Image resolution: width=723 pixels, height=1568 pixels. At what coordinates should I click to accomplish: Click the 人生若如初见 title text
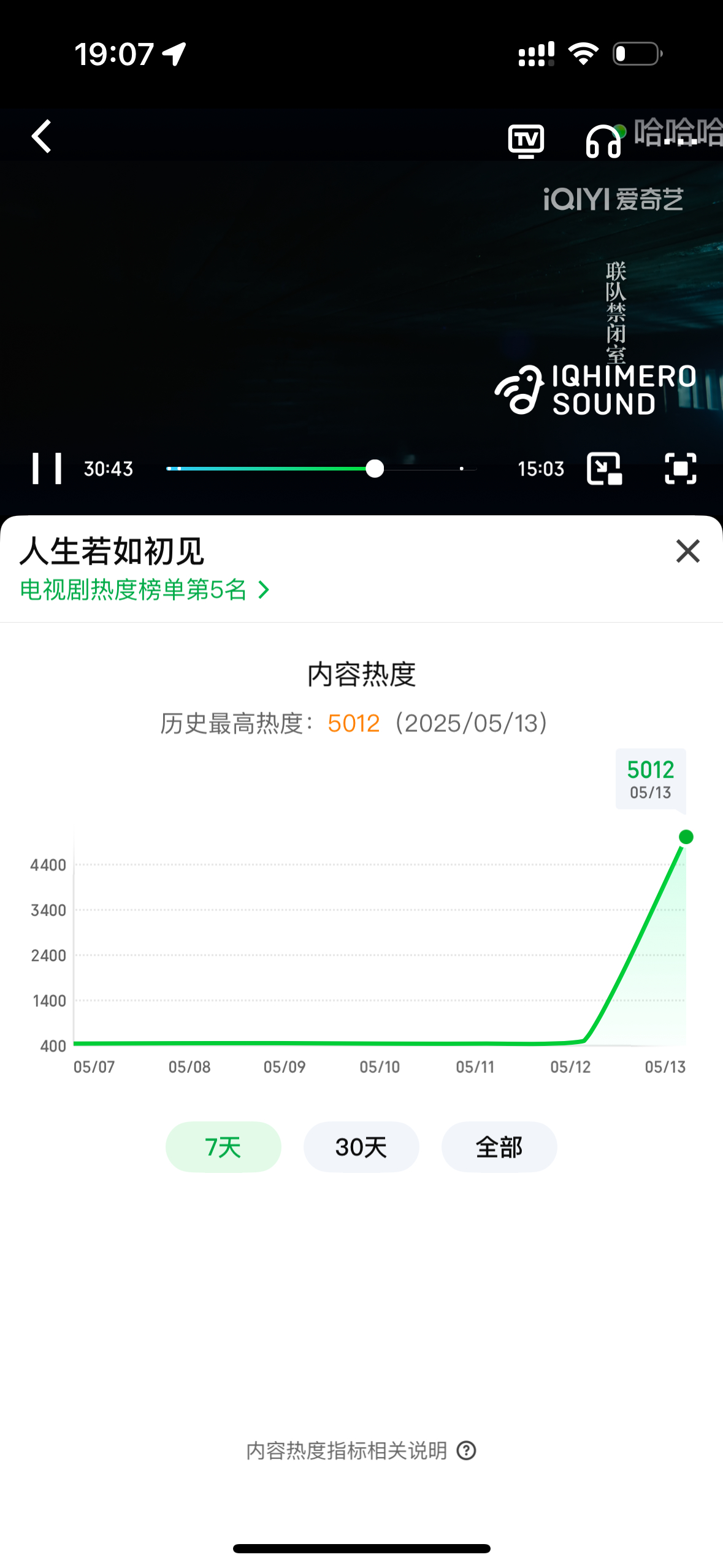(x=112, y=551)
